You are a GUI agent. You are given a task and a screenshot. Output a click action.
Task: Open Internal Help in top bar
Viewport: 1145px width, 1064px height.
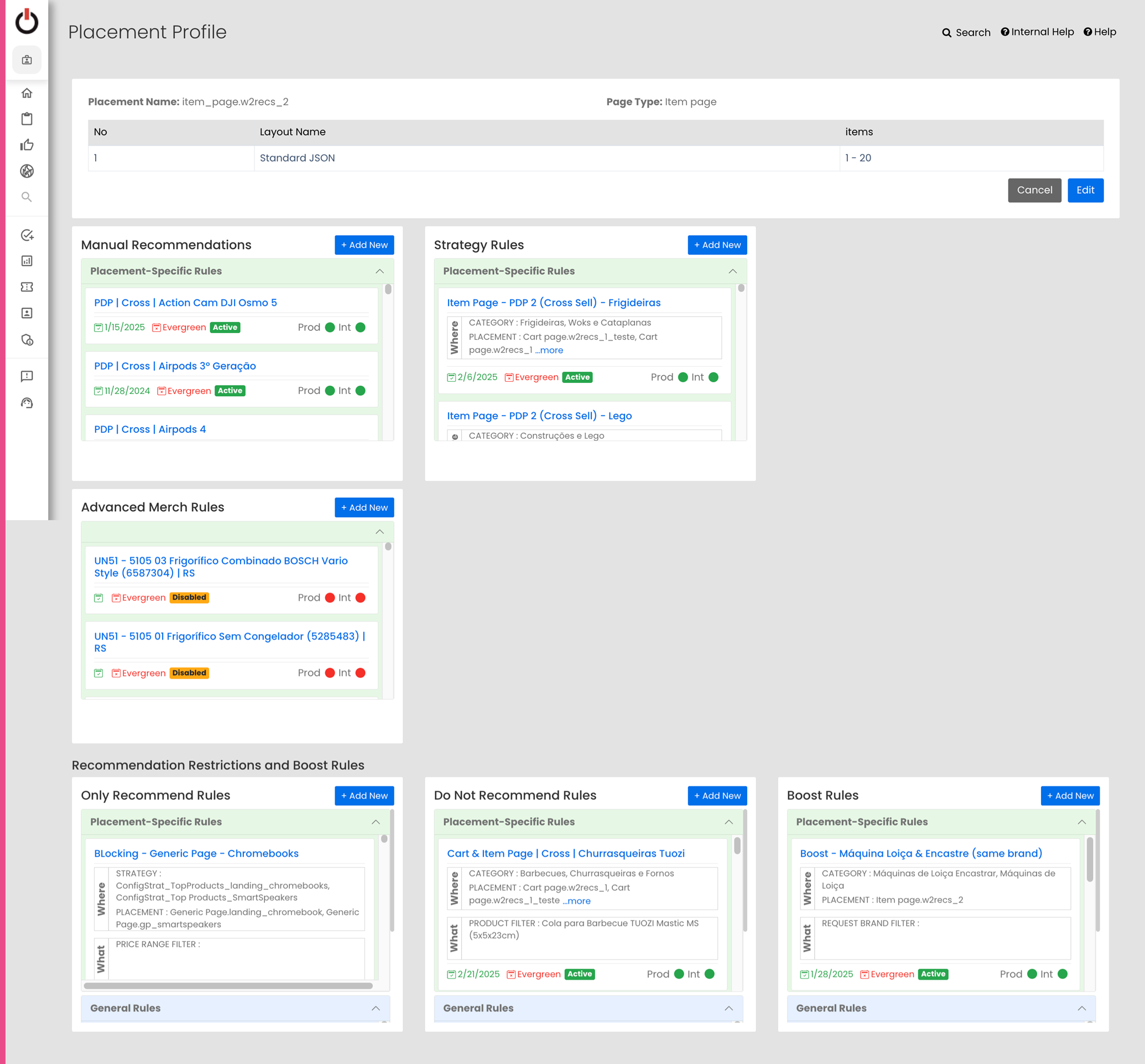pyautogui.click(x=1037, y=32)
